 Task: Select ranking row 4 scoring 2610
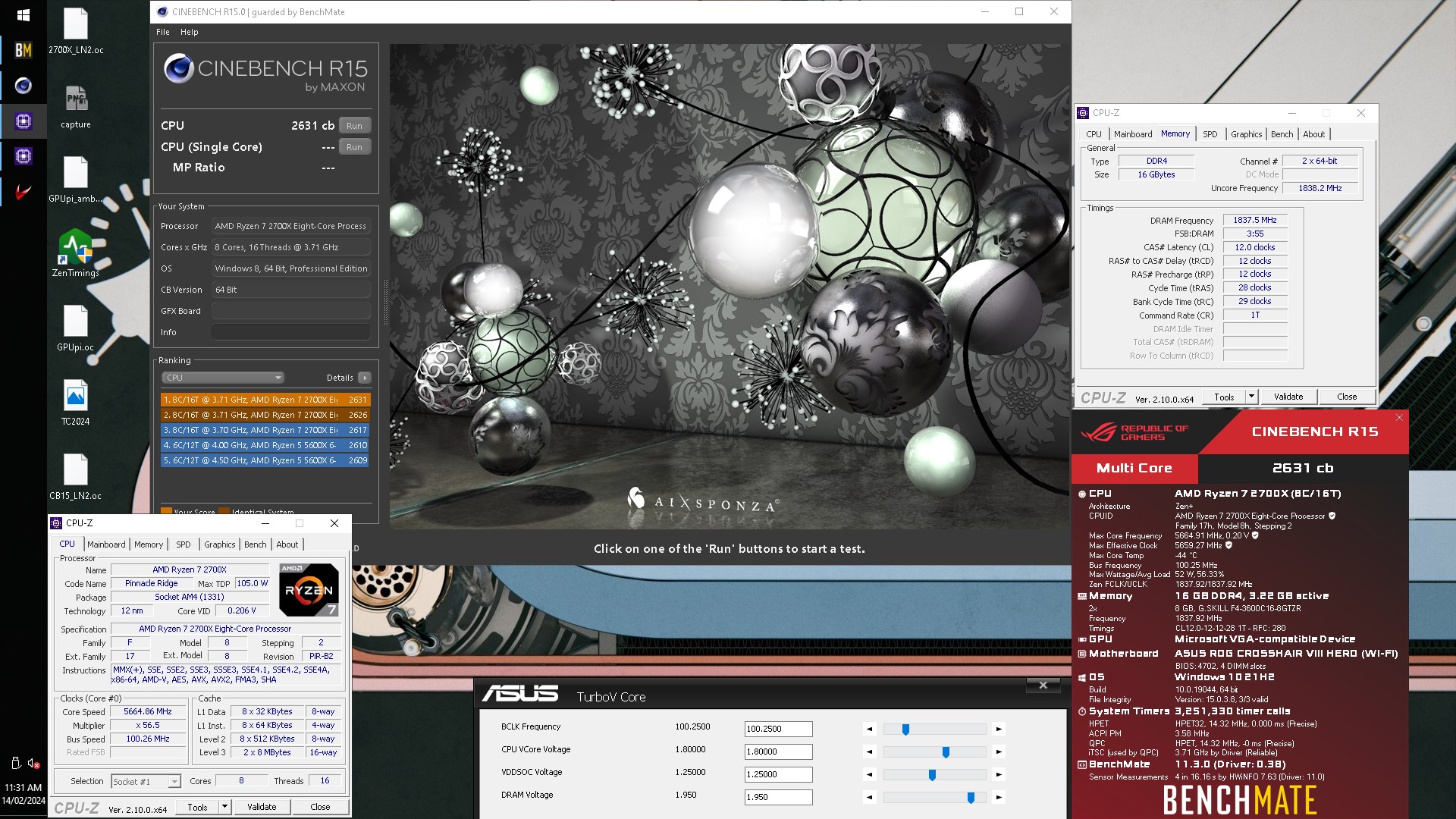click(x=265, y=445)
